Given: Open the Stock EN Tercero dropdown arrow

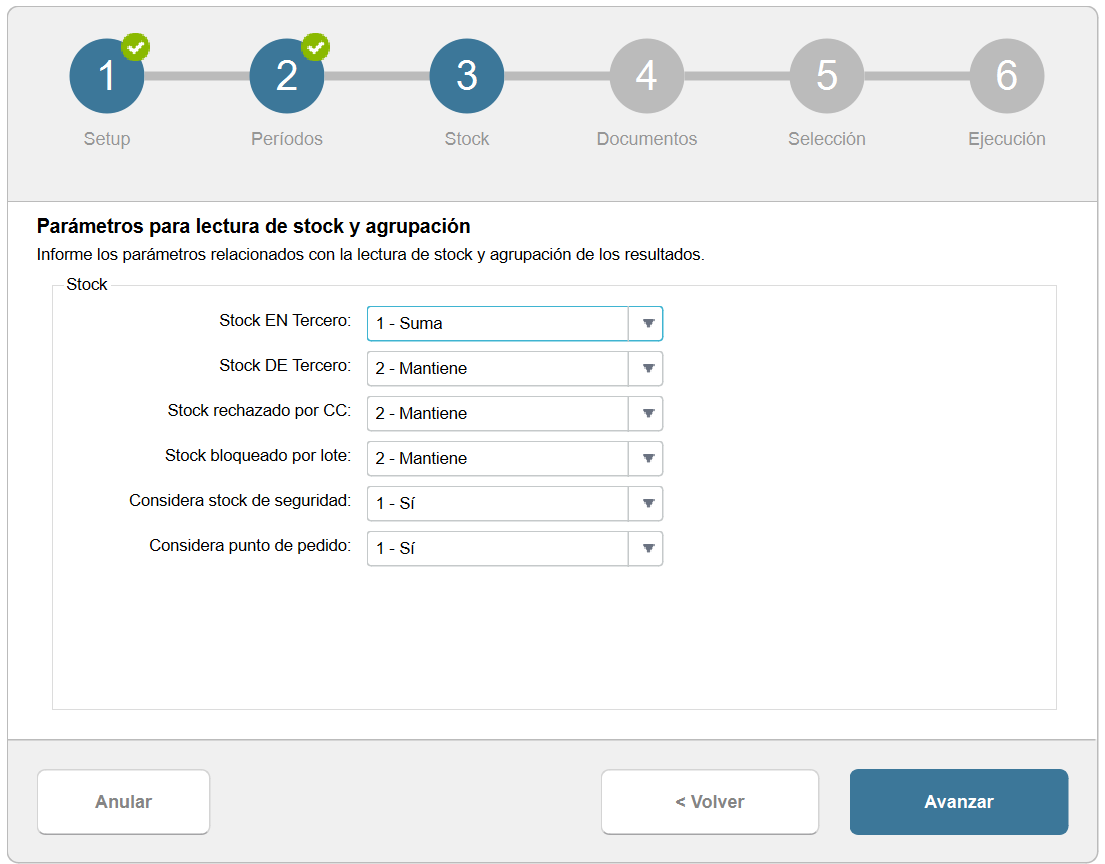Looking at the screenshot, I should point(646,323).
